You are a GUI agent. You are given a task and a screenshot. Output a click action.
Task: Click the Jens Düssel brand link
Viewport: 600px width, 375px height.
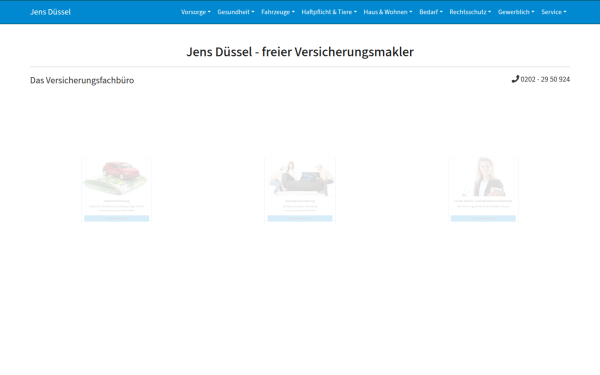(51, 12)
